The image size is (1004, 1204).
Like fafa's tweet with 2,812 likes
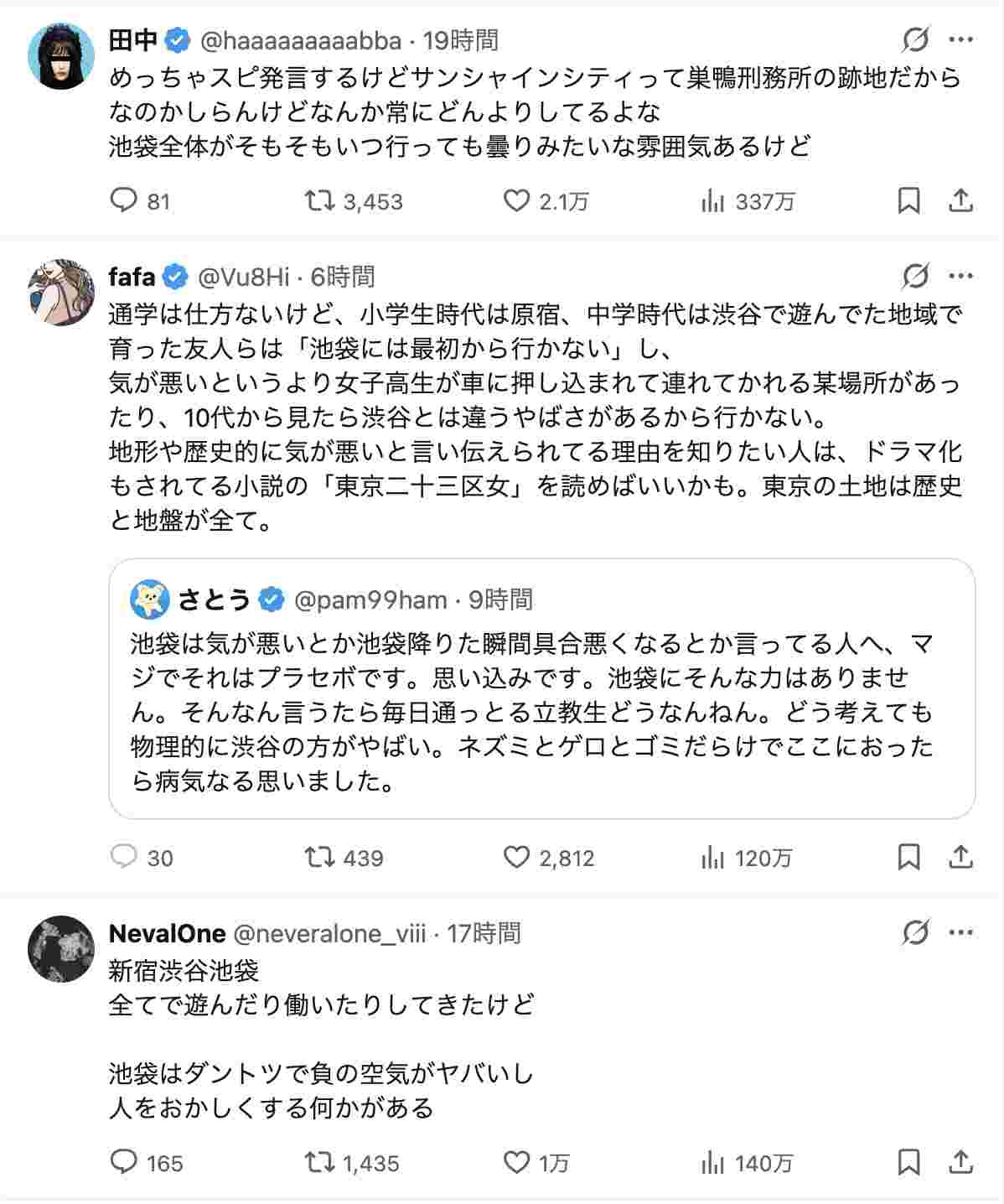516,857
